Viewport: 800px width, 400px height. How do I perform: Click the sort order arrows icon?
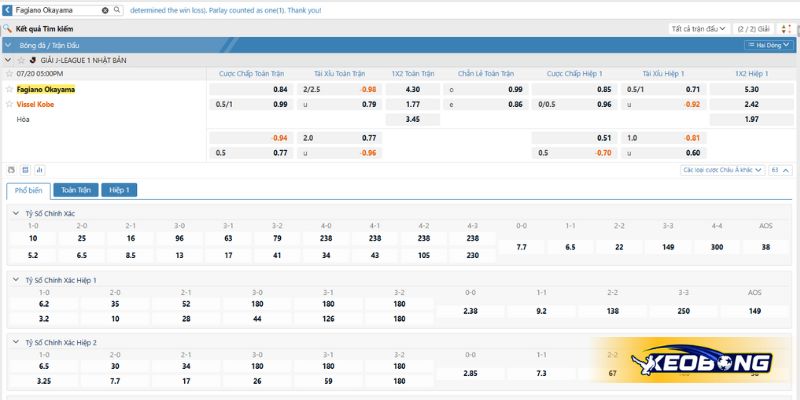tap(784, 29)
